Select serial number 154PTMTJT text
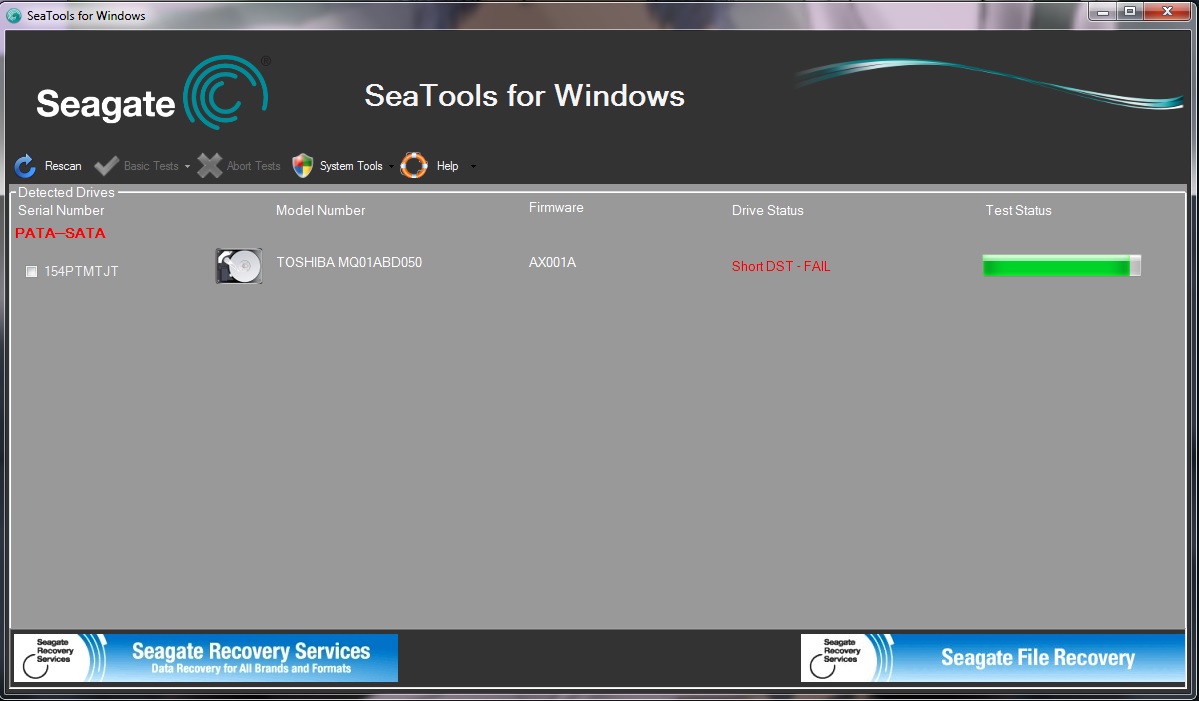Image resolution: width=1199 pixels, height=701 pixels. [81, 271]
